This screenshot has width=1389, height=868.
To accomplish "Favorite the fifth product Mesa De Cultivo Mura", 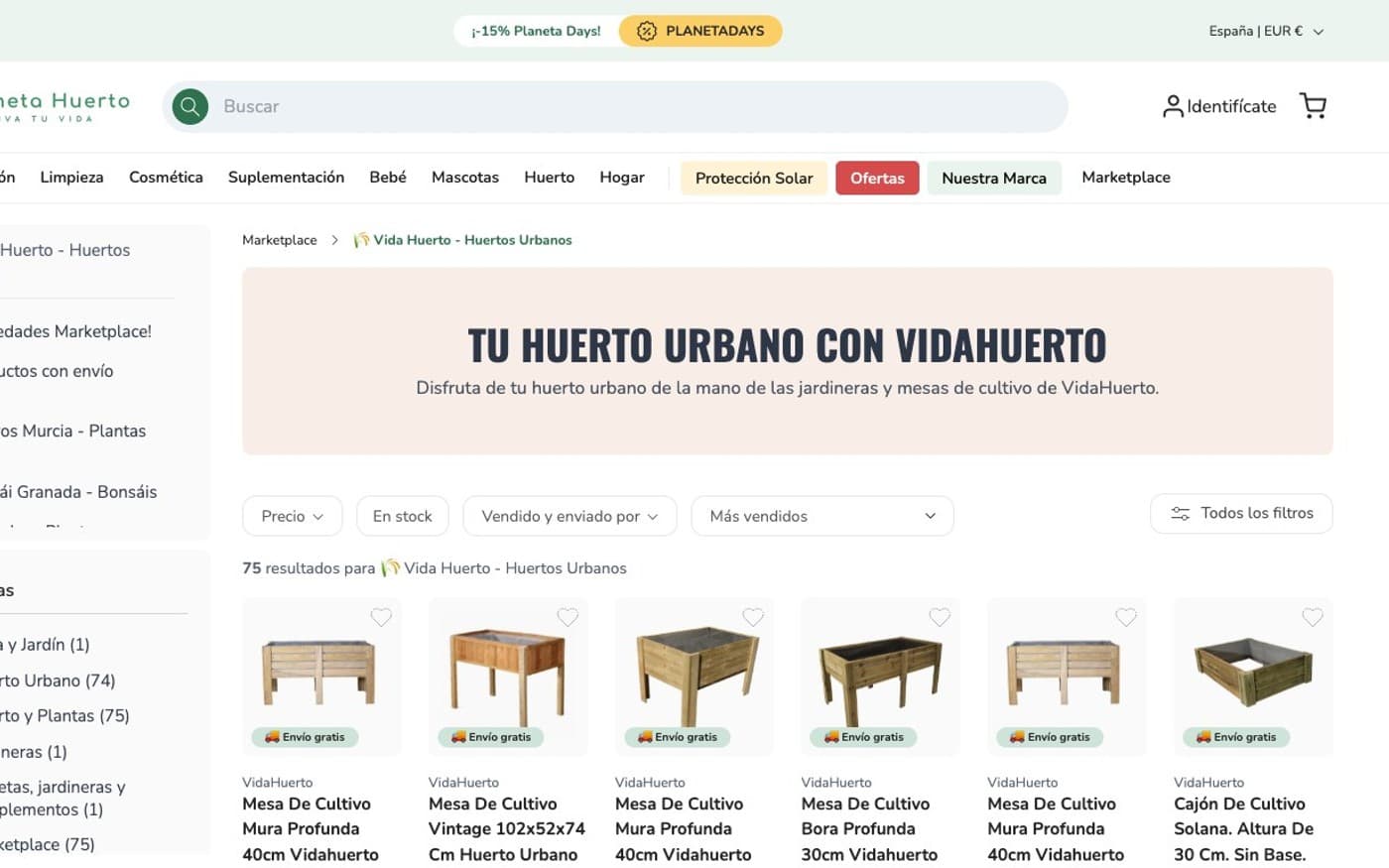I will pos(1126,617).
